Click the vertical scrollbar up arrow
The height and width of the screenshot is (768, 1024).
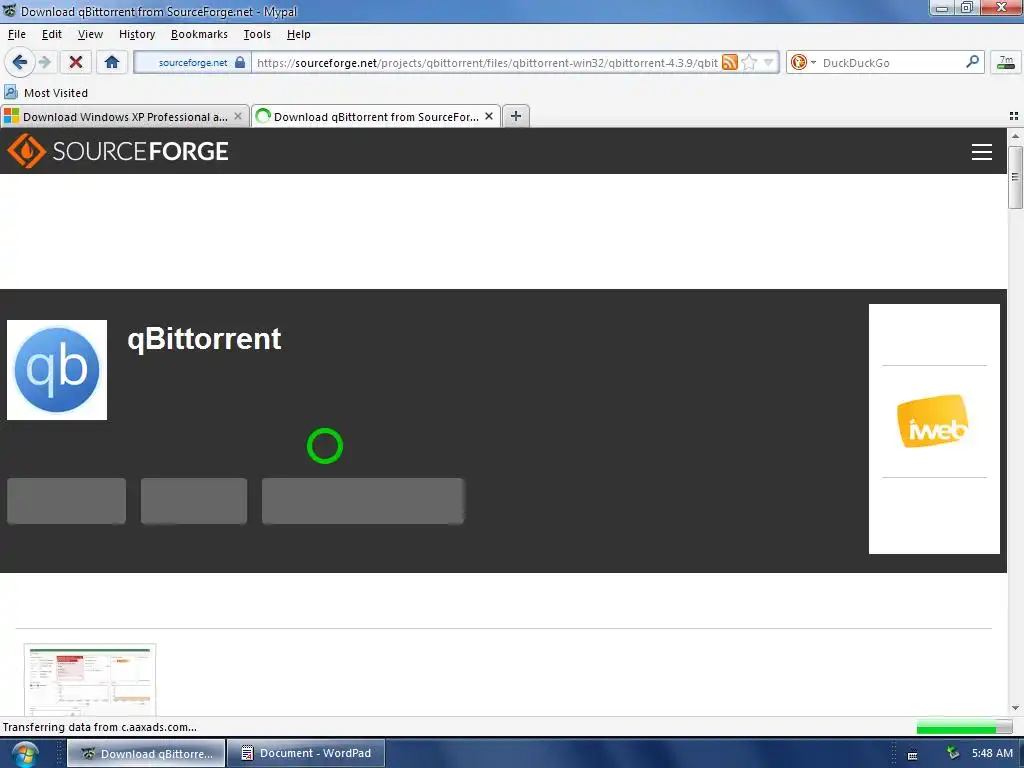coord(1015,136)
